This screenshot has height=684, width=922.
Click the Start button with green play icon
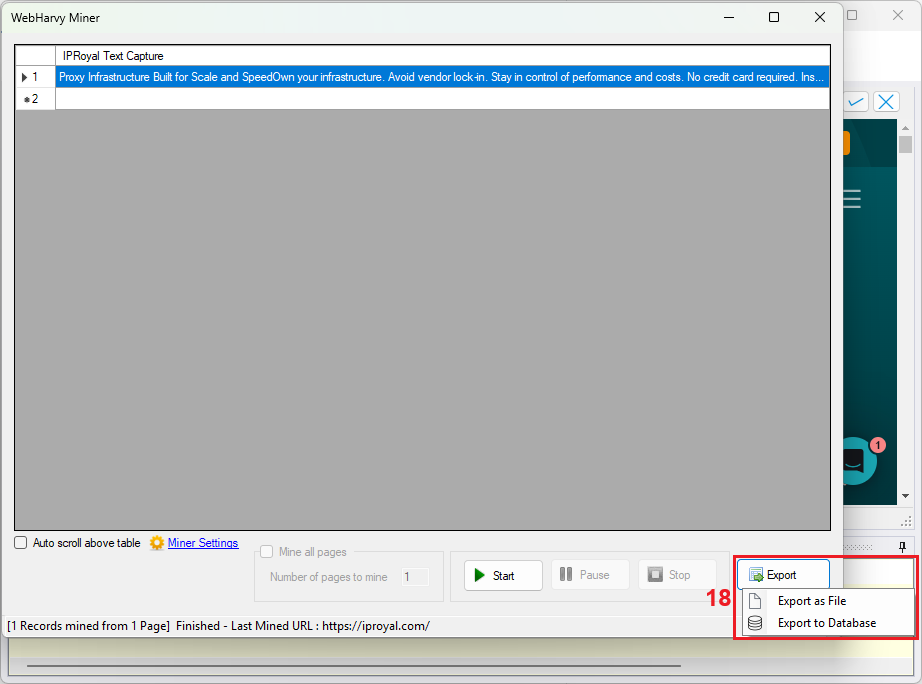pos(503,575)
